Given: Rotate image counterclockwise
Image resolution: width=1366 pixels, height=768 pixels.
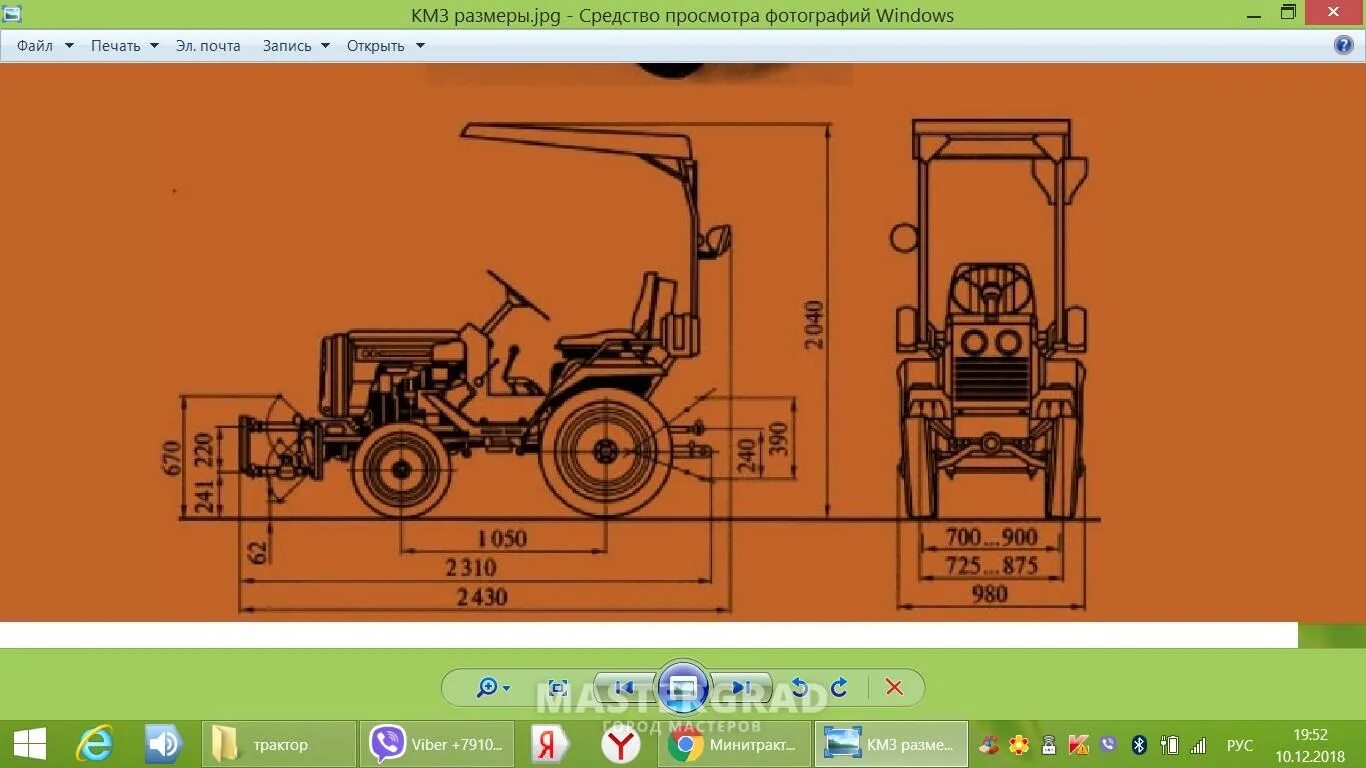Looking at the screenshot, I should (x=798, y=687).
